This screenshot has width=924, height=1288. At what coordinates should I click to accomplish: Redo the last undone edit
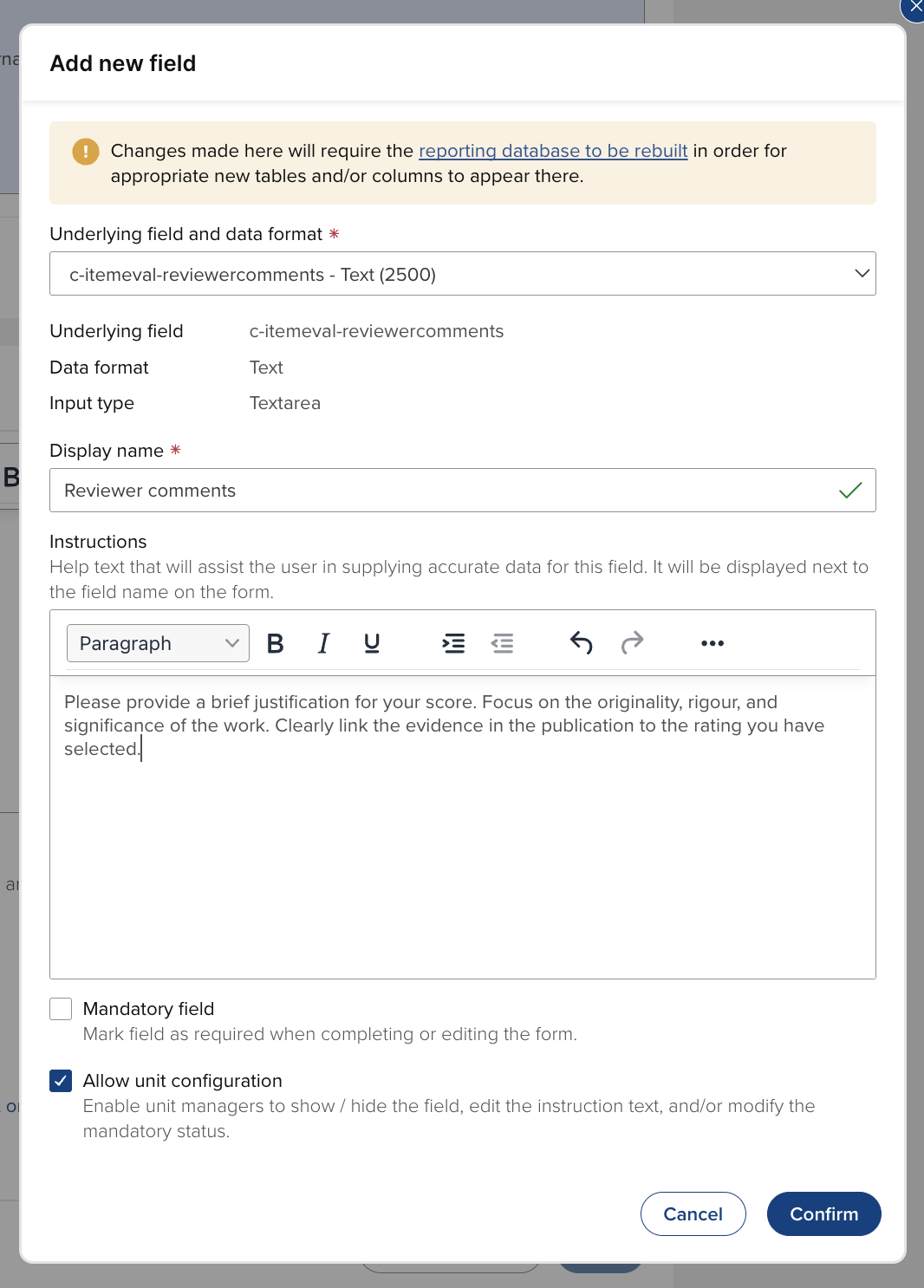click(x=633, y=643)
